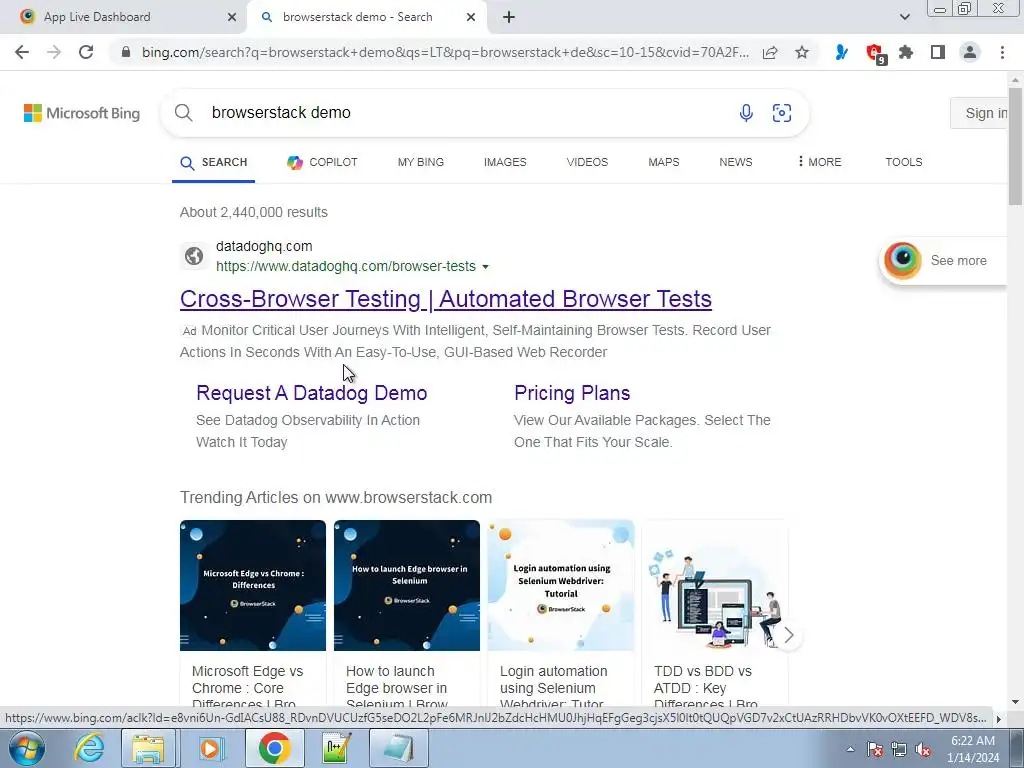1024x768 pixels.
Task: Click the network tray icon
Action: [x=899, y=750]
